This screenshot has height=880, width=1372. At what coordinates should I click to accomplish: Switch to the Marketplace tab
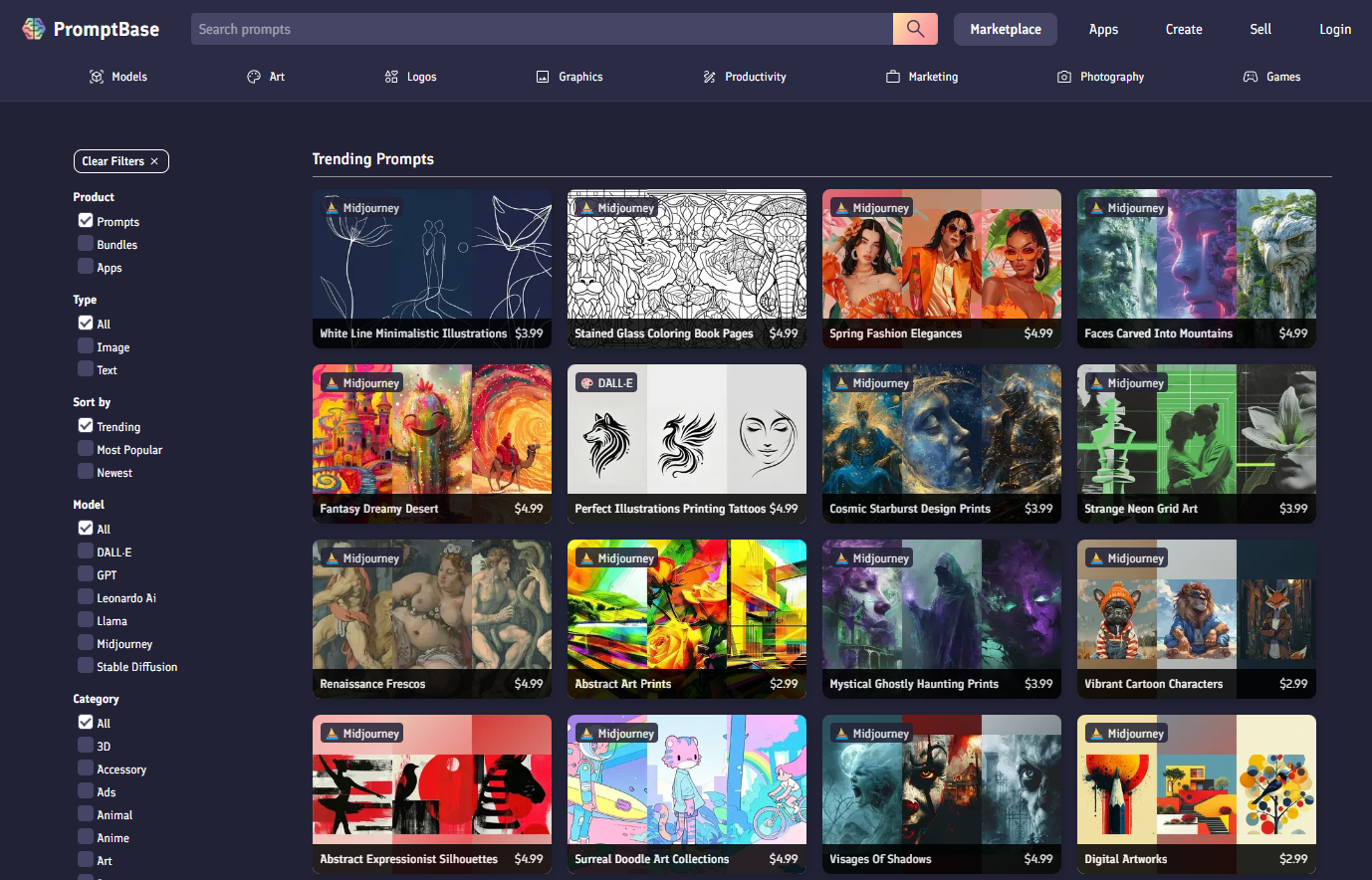tap(1006, 29)
